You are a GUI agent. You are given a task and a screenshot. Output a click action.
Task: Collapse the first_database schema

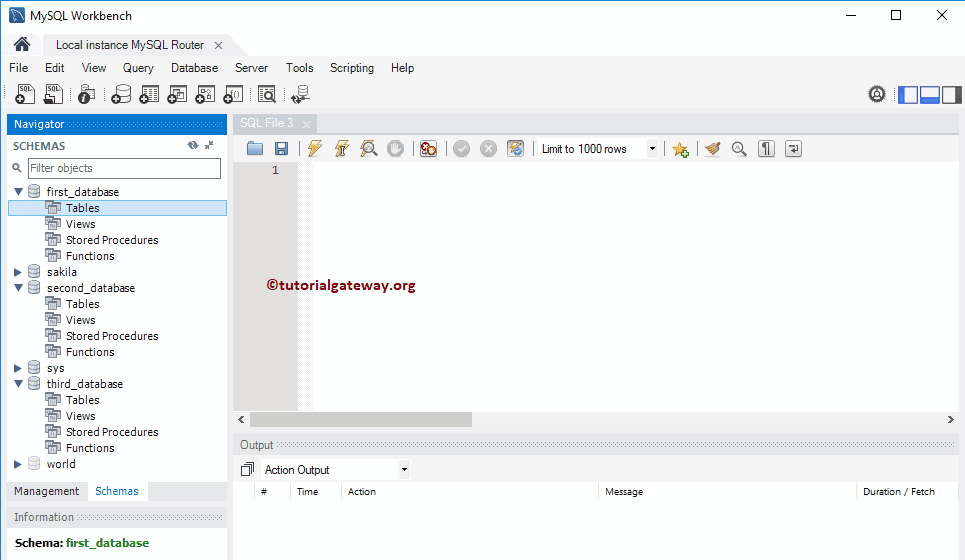coord(18,191)
